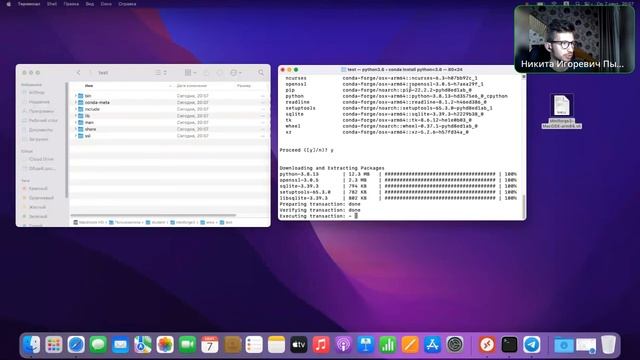Click Finder horizontal scrollbar

coord(153,215)
